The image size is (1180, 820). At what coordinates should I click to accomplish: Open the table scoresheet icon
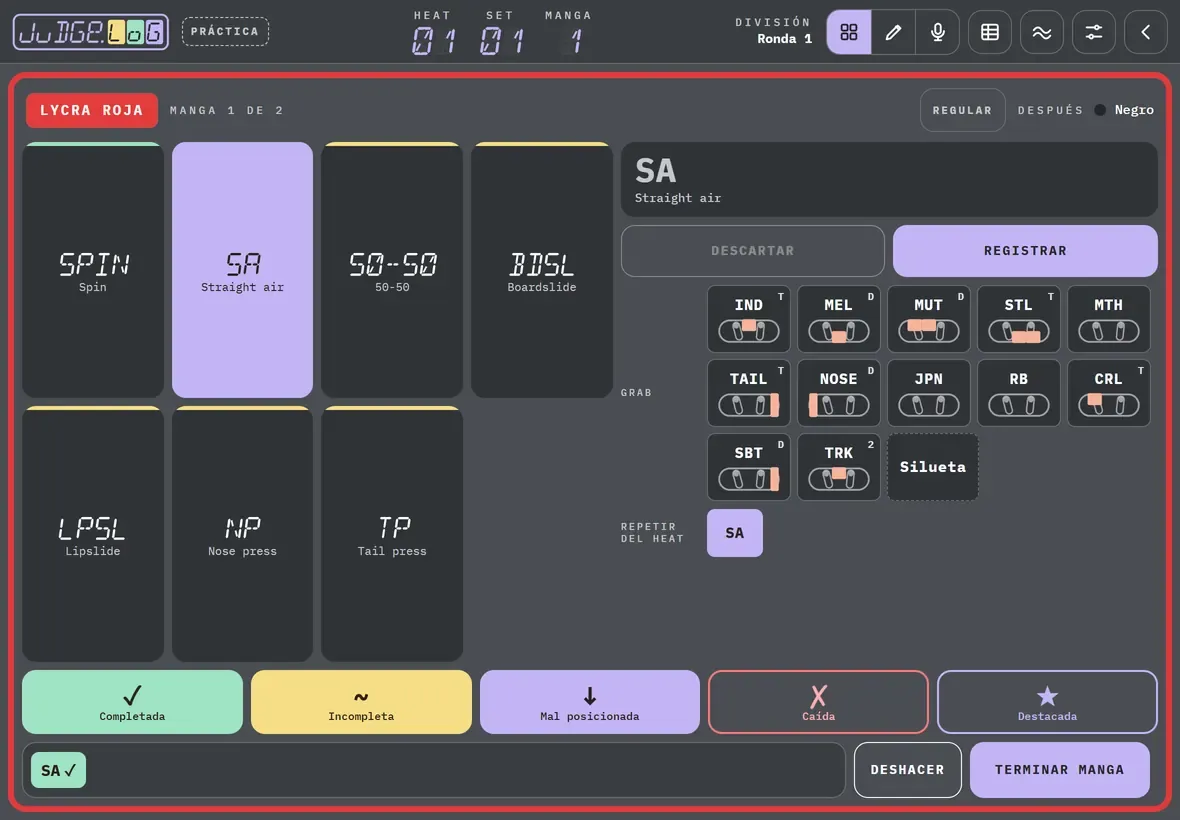pyautogui.click(x=990, y=32)
